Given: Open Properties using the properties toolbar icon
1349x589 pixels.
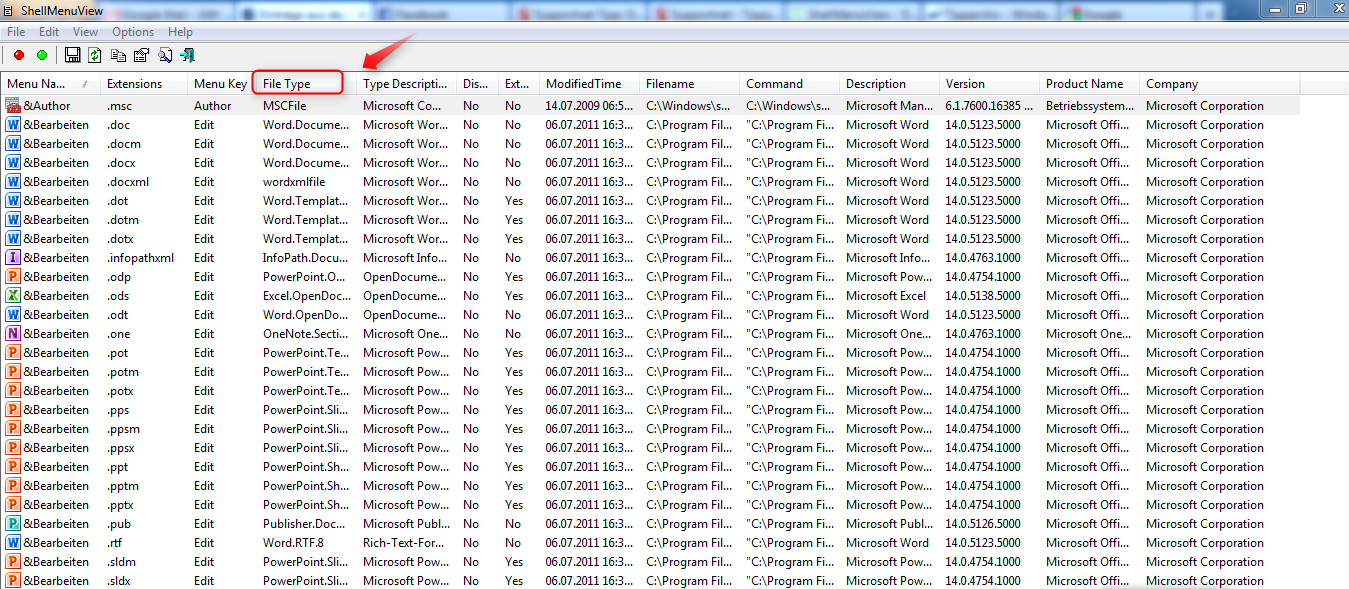Looking at the screenshot, I should [x=141, y=54].
